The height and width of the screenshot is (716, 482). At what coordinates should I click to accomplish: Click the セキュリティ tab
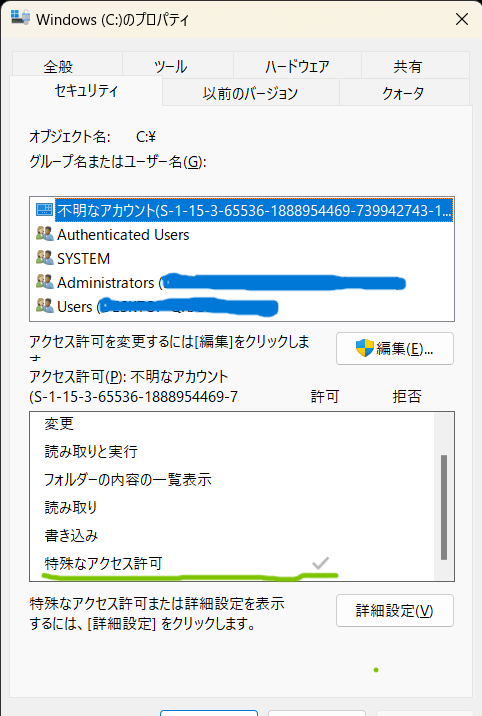pyautogui.click(x=86, y=91)
